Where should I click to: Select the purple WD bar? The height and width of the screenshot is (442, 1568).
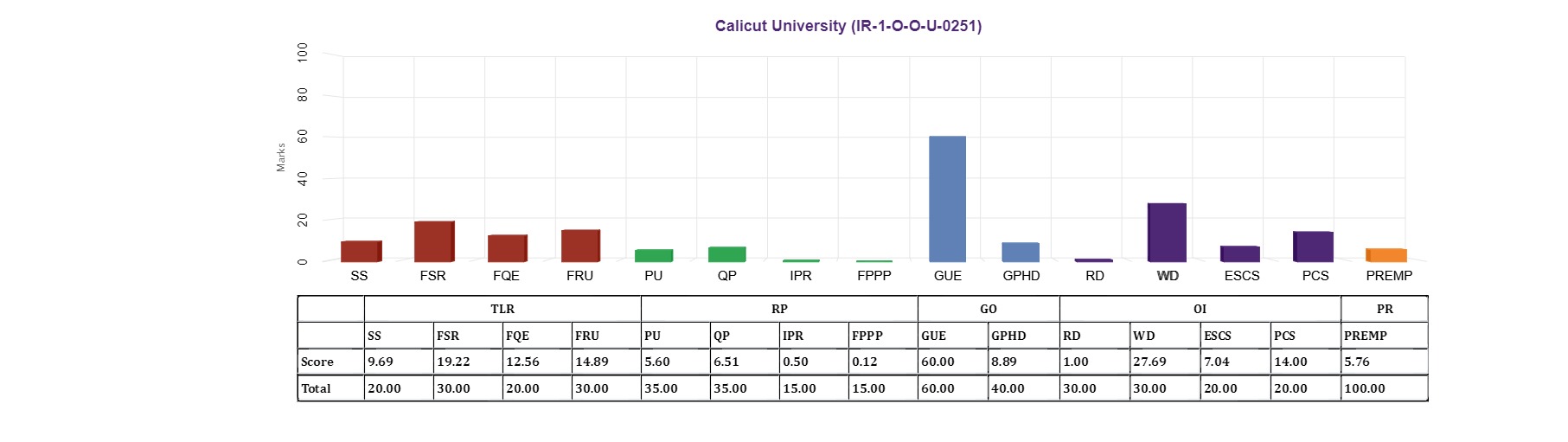tap(1167, 233)
